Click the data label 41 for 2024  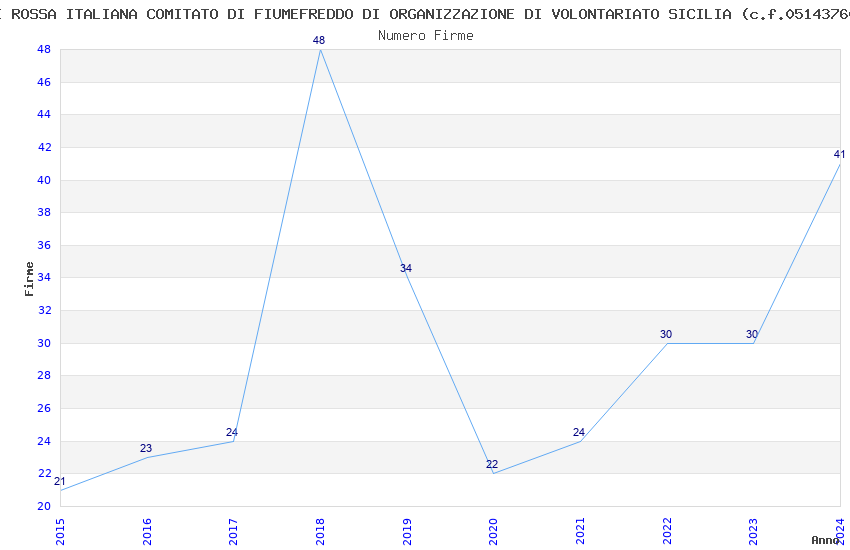coord(839,154)
